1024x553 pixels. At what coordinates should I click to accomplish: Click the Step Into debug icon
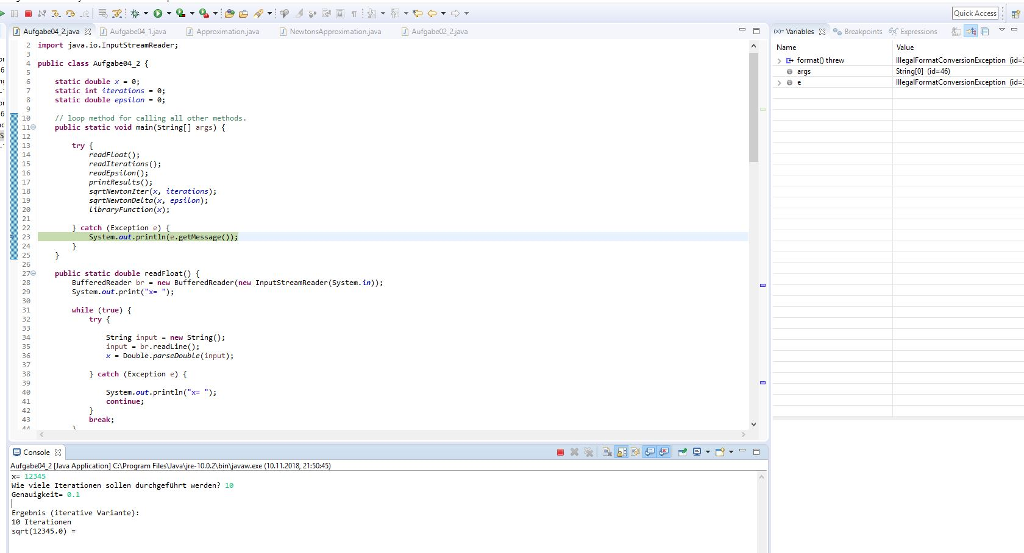[x=56, y=13]
